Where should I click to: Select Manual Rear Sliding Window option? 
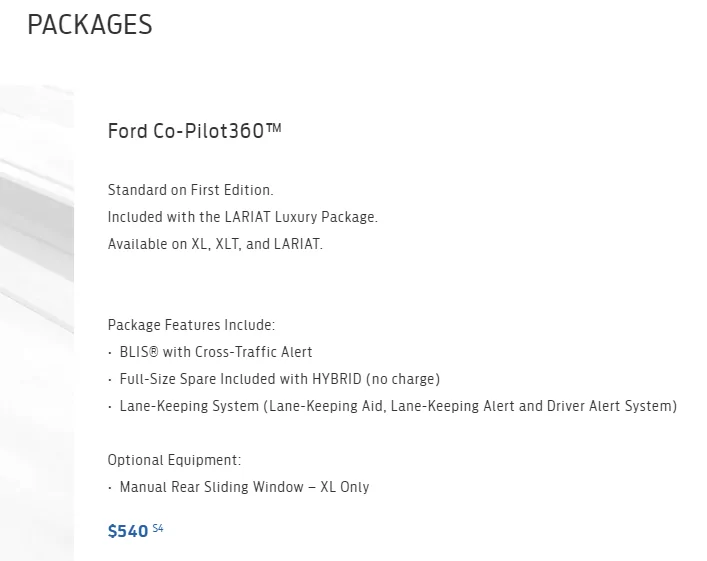[244, 487]
